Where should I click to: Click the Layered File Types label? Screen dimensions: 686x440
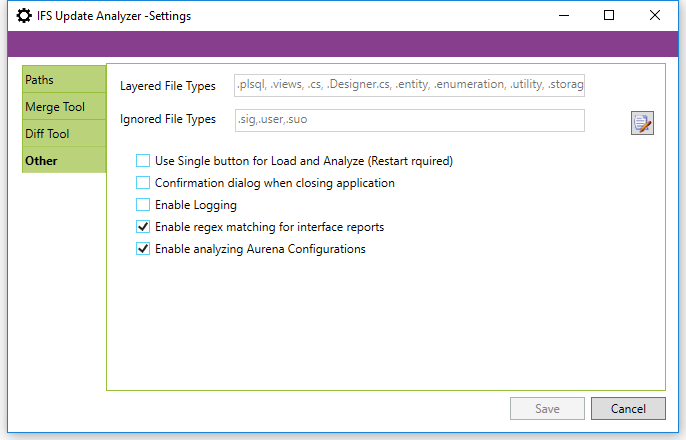point(168,86)
